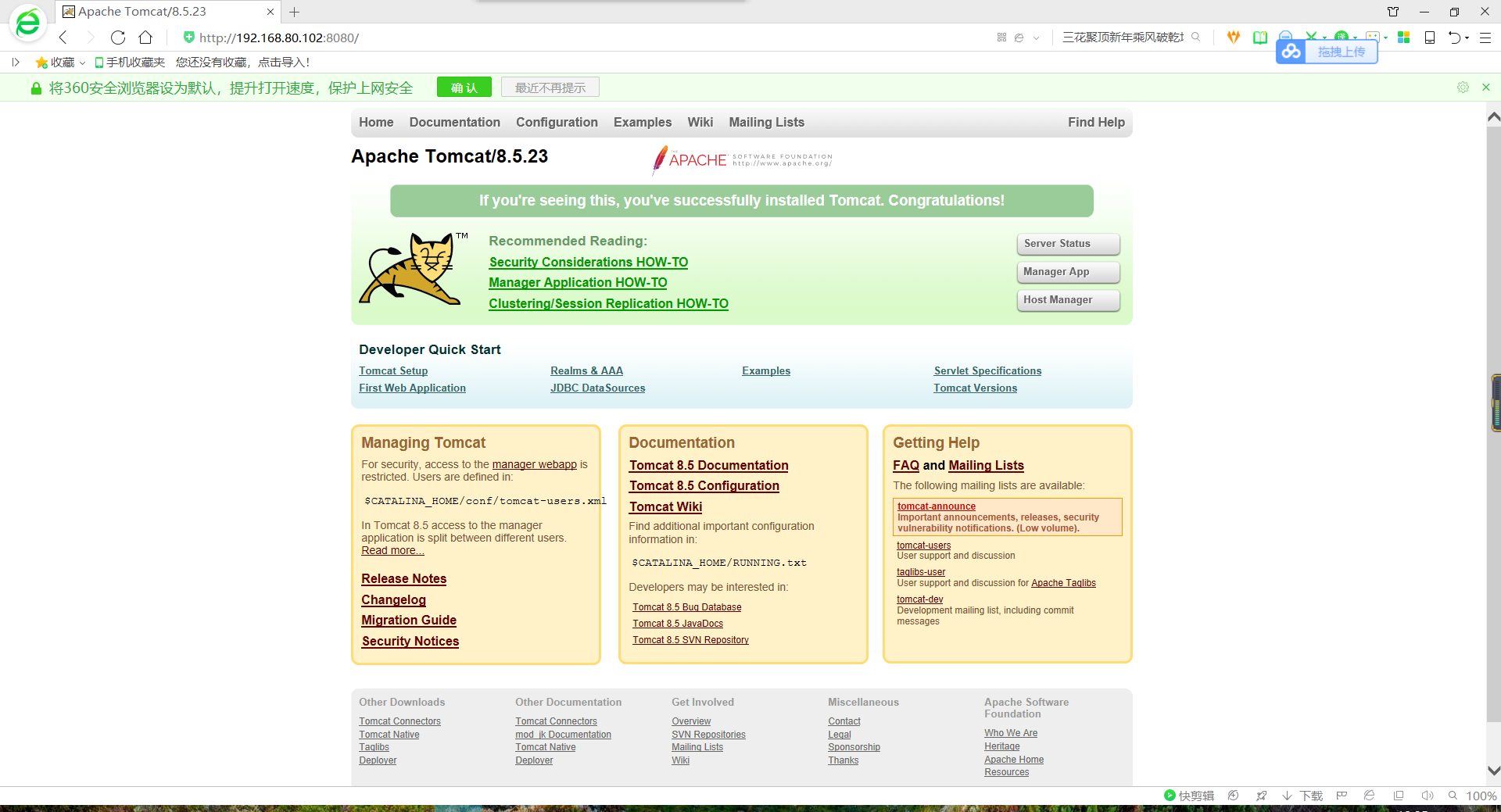Click the Apache Software Foundation logo
Image resolution: width=1501 pixels, height=812 pixels.
click(x=742, y=159)
